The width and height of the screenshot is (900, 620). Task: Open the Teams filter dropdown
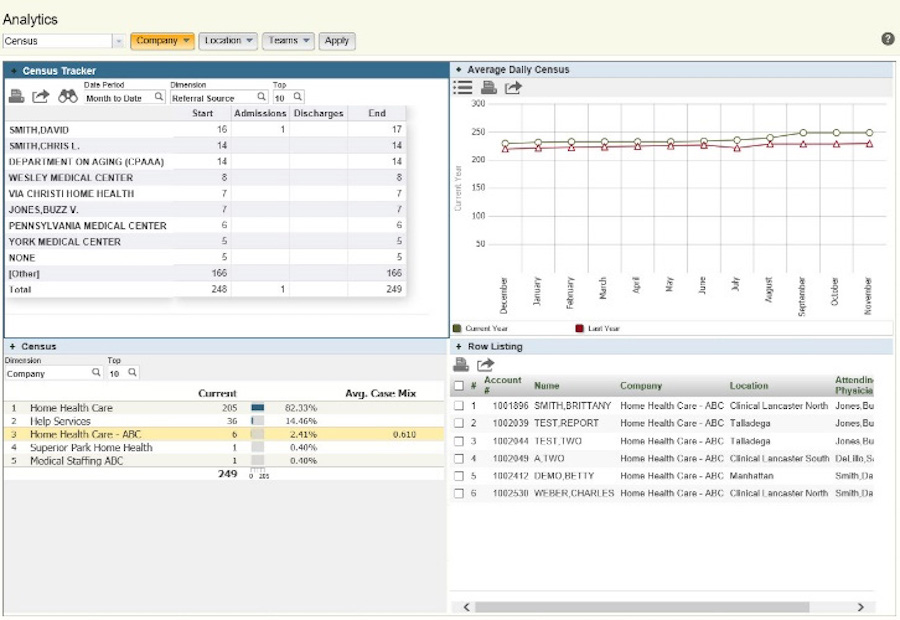(288, 41)
